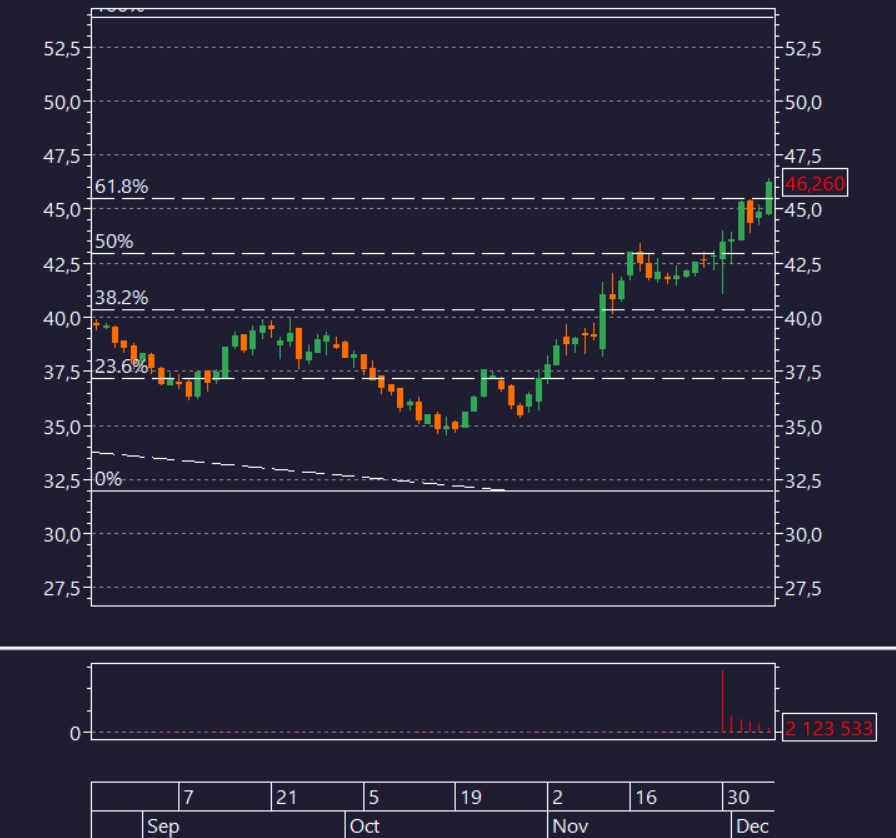Click date marker 21 on time axis
The width and height of the screenshot is (896, 838).
pos(286,797)
